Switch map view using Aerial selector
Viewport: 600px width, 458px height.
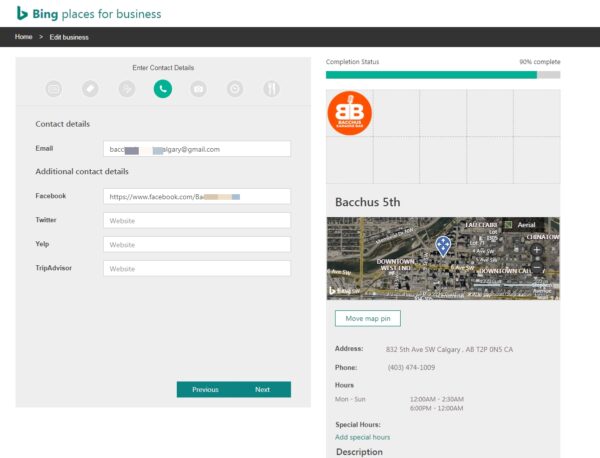523,225
